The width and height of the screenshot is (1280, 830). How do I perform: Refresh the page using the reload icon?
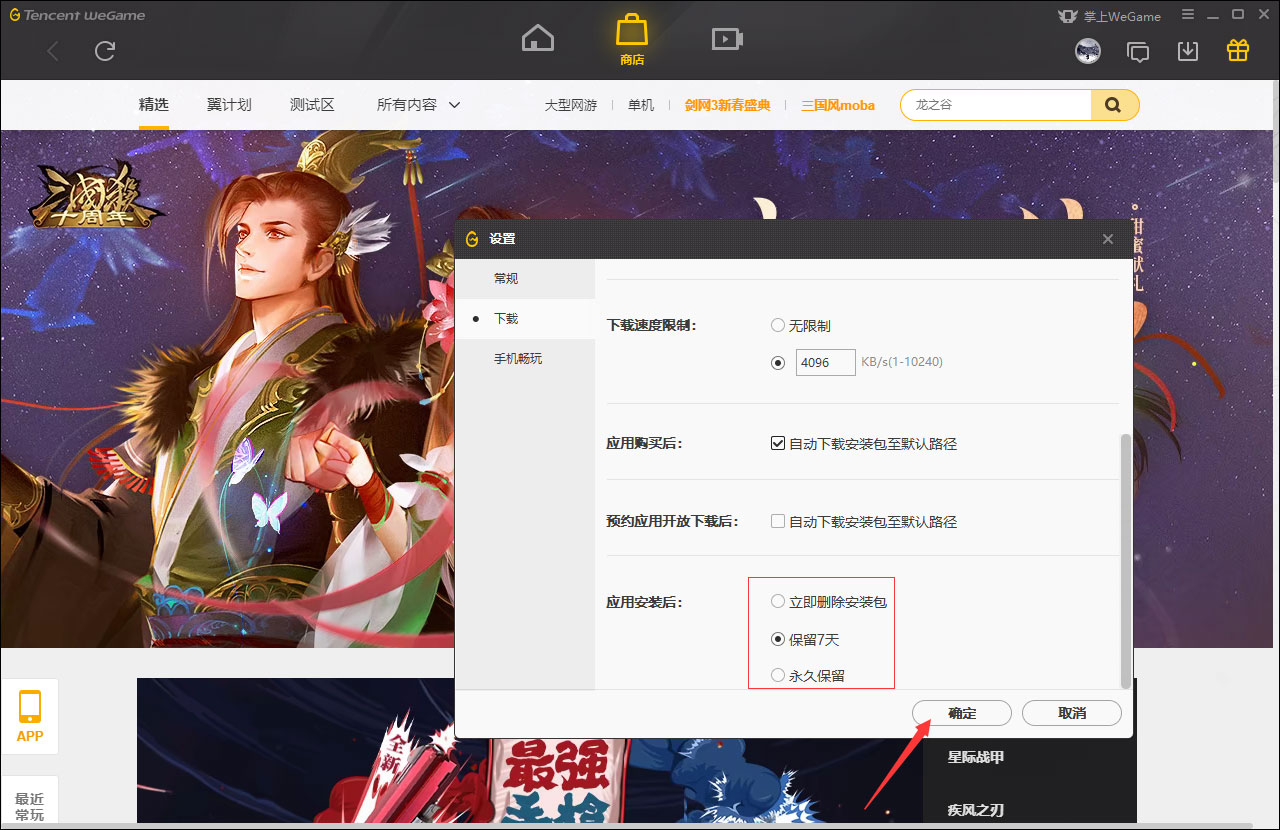(104, 51)
